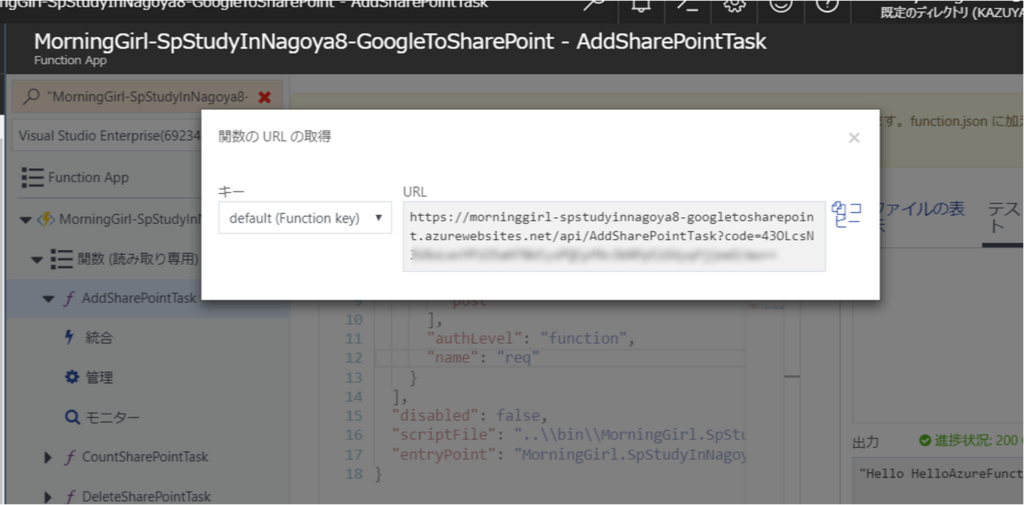Screen dimensions: 1024x505
Task: Collapse the MorningGirl-SpStudyIn function app node
Action: 25,220
